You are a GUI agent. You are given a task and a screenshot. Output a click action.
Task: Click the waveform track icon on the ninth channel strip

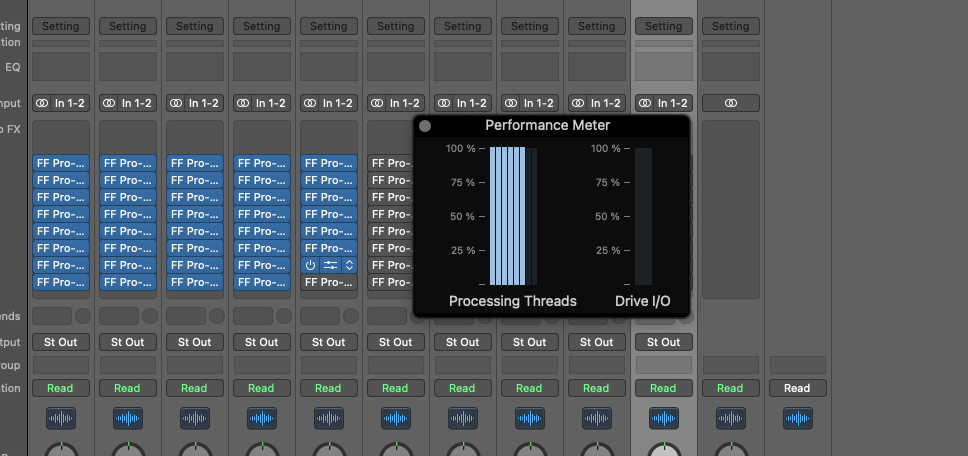coord(596,418)
